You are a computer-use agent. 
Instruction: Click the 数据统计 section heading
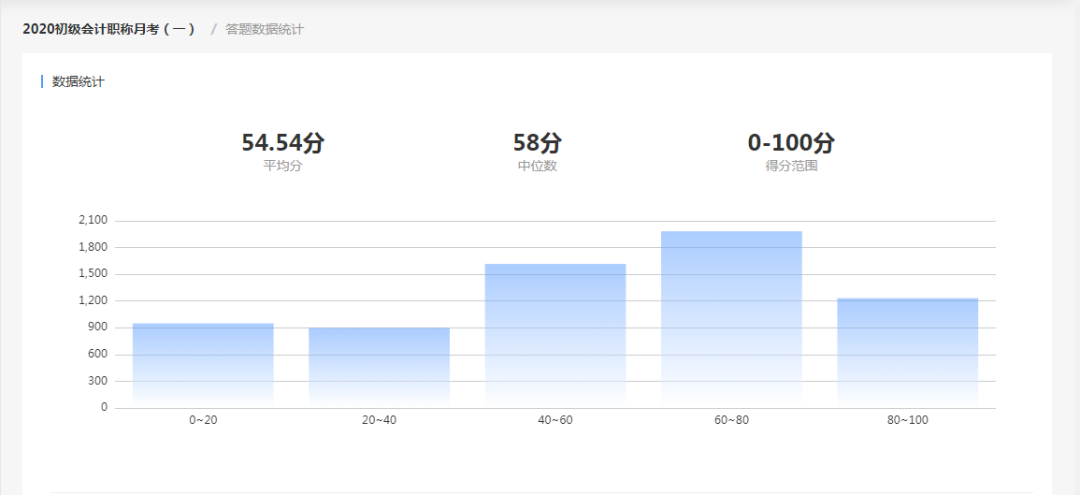click(79, 82)
